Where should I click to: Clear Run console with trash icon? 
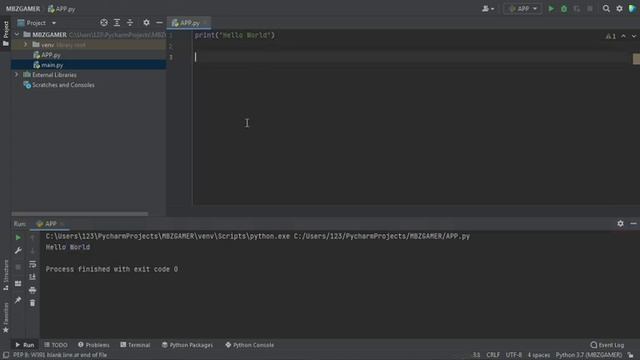click(x=32, y=303)
